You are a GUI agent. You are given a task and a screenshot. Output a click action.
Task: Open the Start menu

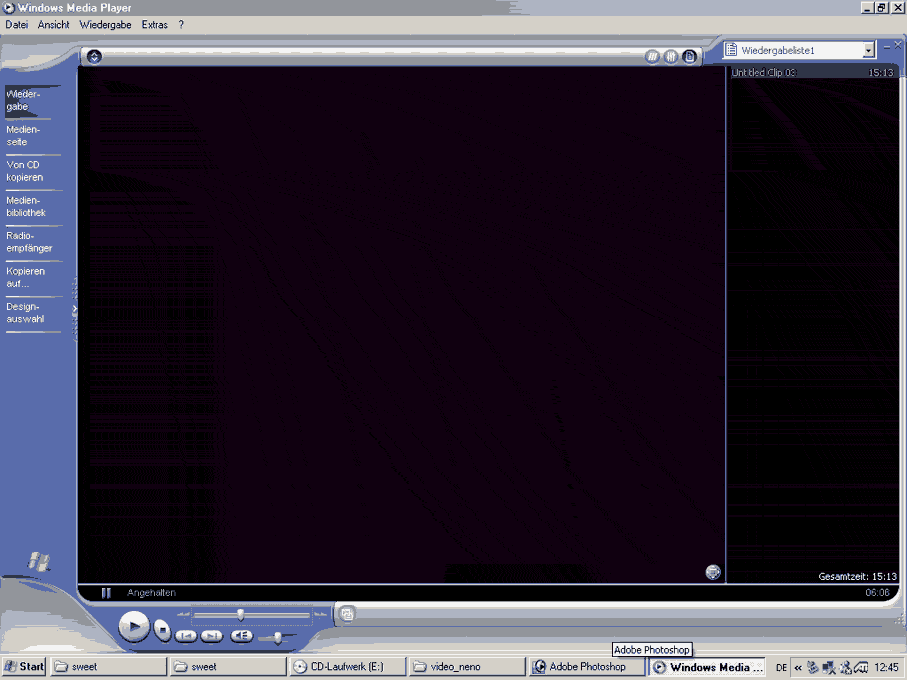24,667
